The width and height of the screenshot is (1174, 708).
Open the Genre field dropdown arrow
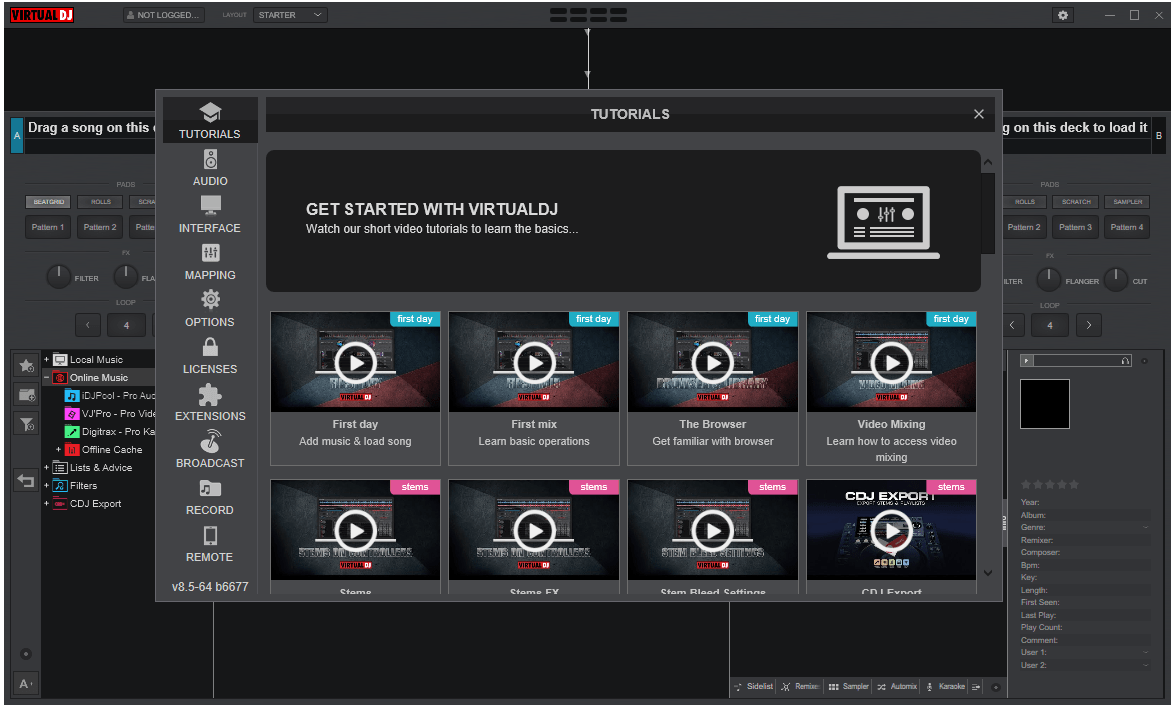(1146, 528)
